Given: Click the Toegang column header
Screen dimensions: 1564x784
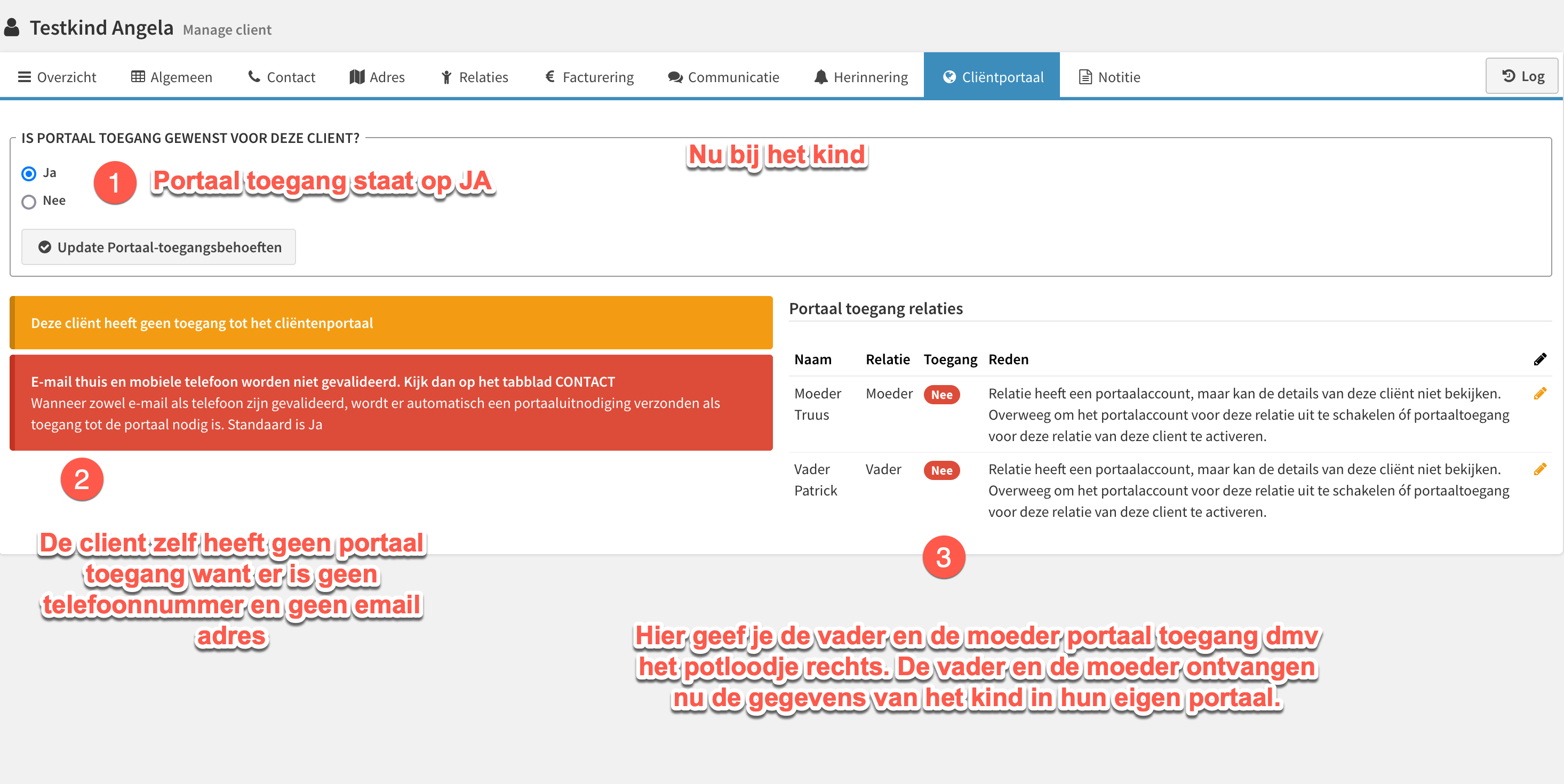Looking at the screenshot, I should coord(950,360).
